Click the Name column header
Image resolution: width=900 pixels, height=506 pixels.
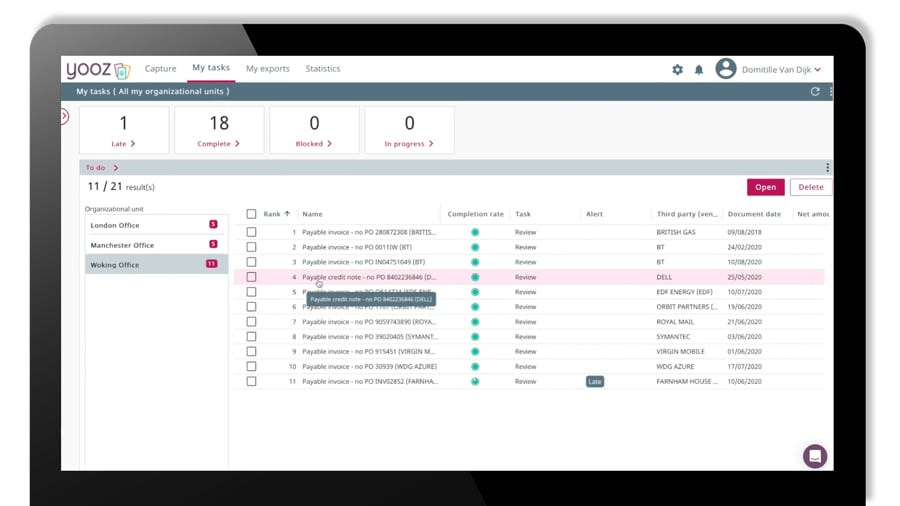[x=312, y=214]
